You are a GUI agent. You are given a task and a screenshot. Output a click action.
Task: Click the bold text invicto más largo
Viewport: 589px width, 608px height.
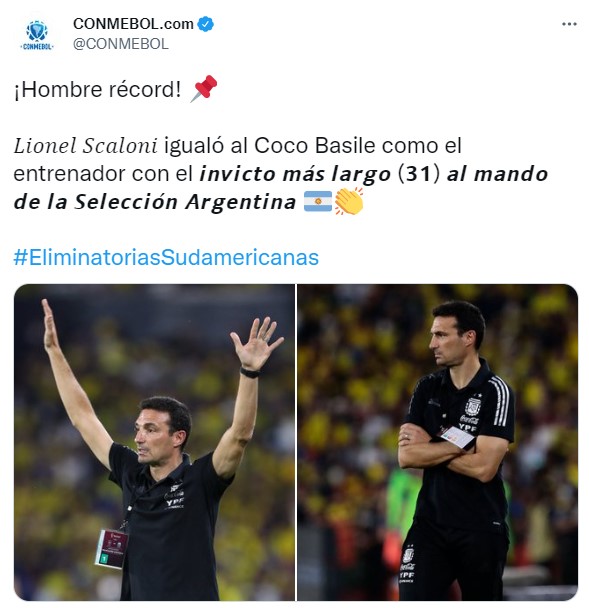pyautogui.click(x=295, y=174)
